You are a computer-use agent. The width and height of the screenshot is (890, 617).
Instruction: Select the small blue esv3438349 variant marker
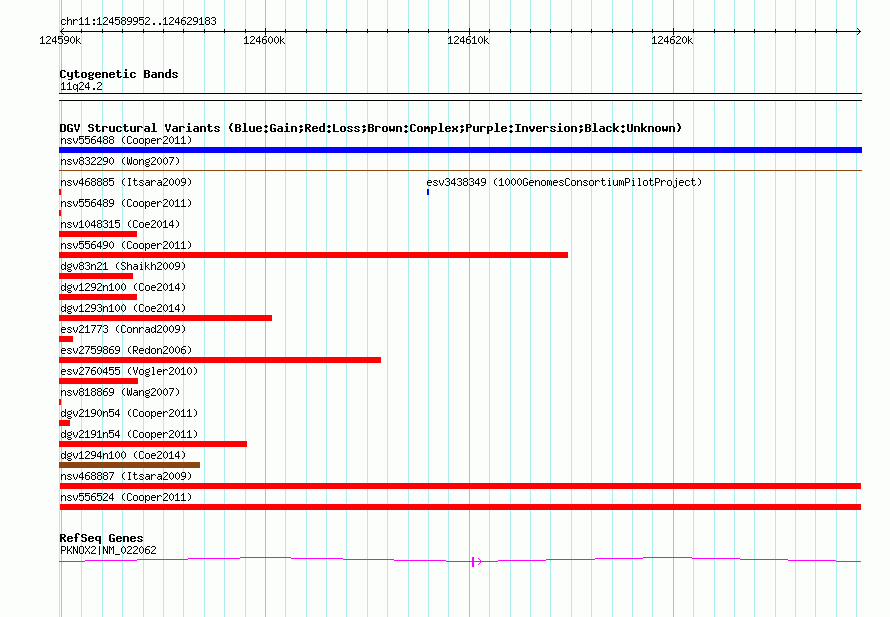428,192
